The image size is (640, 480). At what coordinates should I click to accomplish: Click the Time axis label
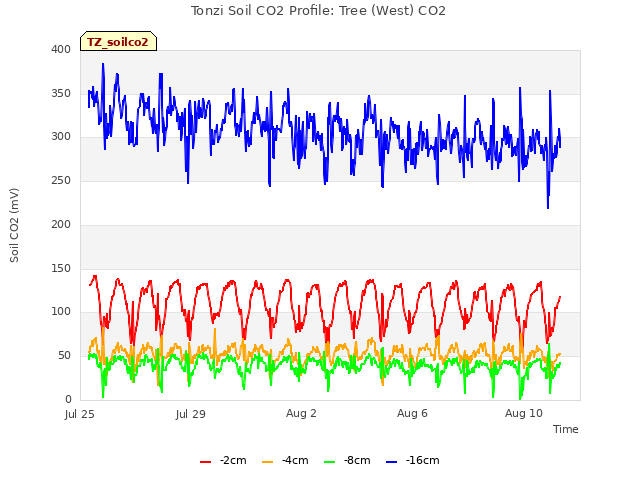point(566,429)
